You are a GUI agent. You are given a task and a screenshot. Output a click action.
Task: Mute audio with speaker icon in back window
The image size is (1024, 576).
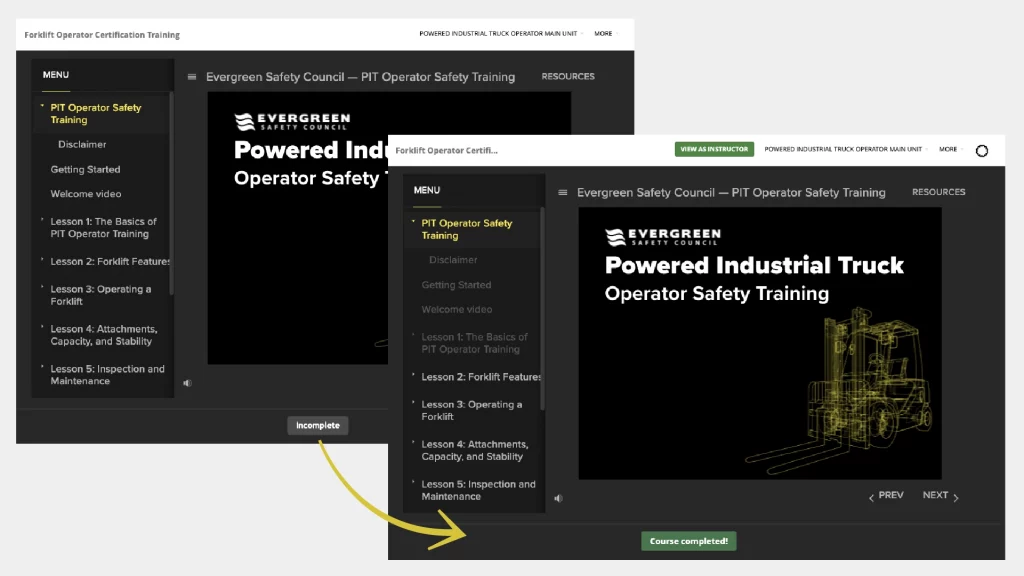187,383
